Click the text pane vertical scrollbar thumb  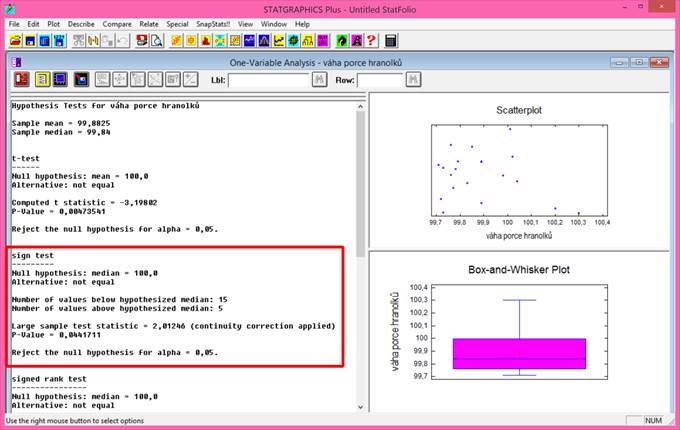pyautogui.click(x=361, y=184)
